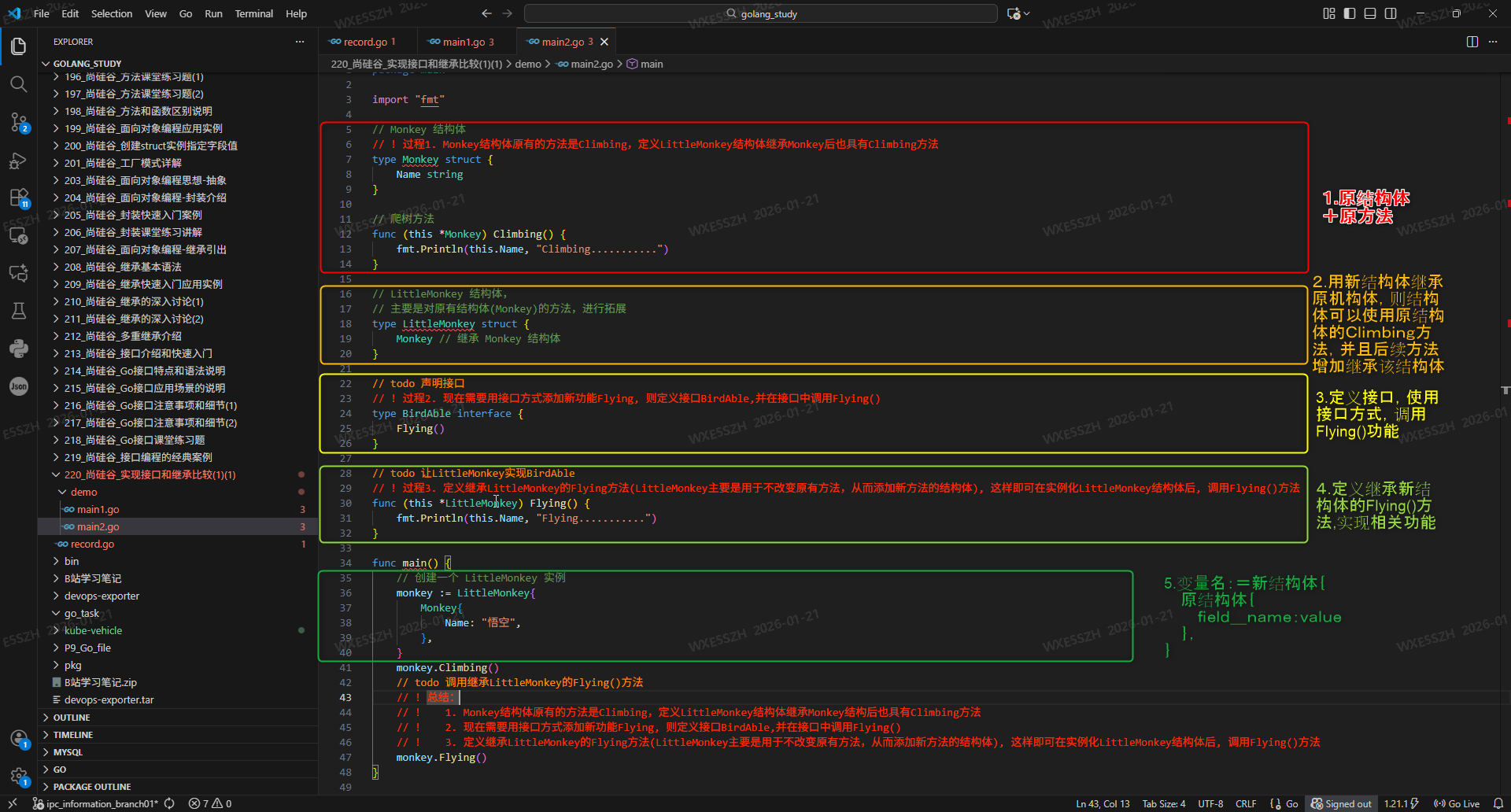Open the Json extension view
Screen dimensions: 1511x812
click(x=19, y=386)
